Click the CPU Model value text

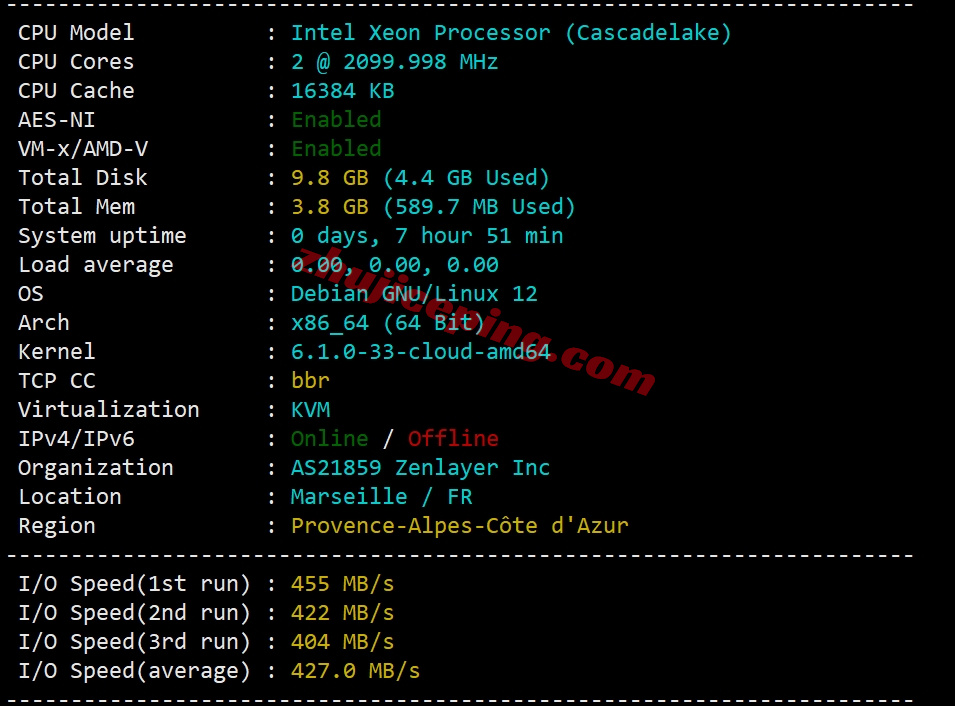click(511, 33)
